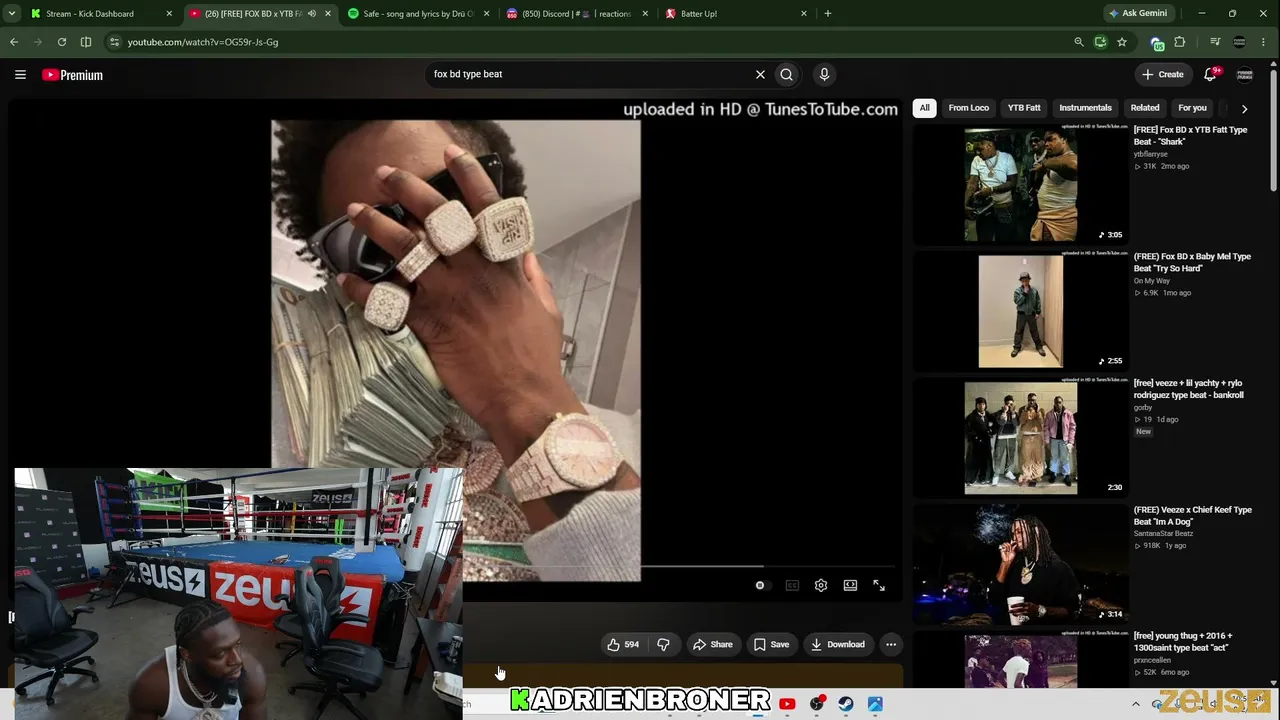The height and width of the screenshot is (720, 1280).
Task: Show more filter chips arrow
Action: tap(1244, 108)
